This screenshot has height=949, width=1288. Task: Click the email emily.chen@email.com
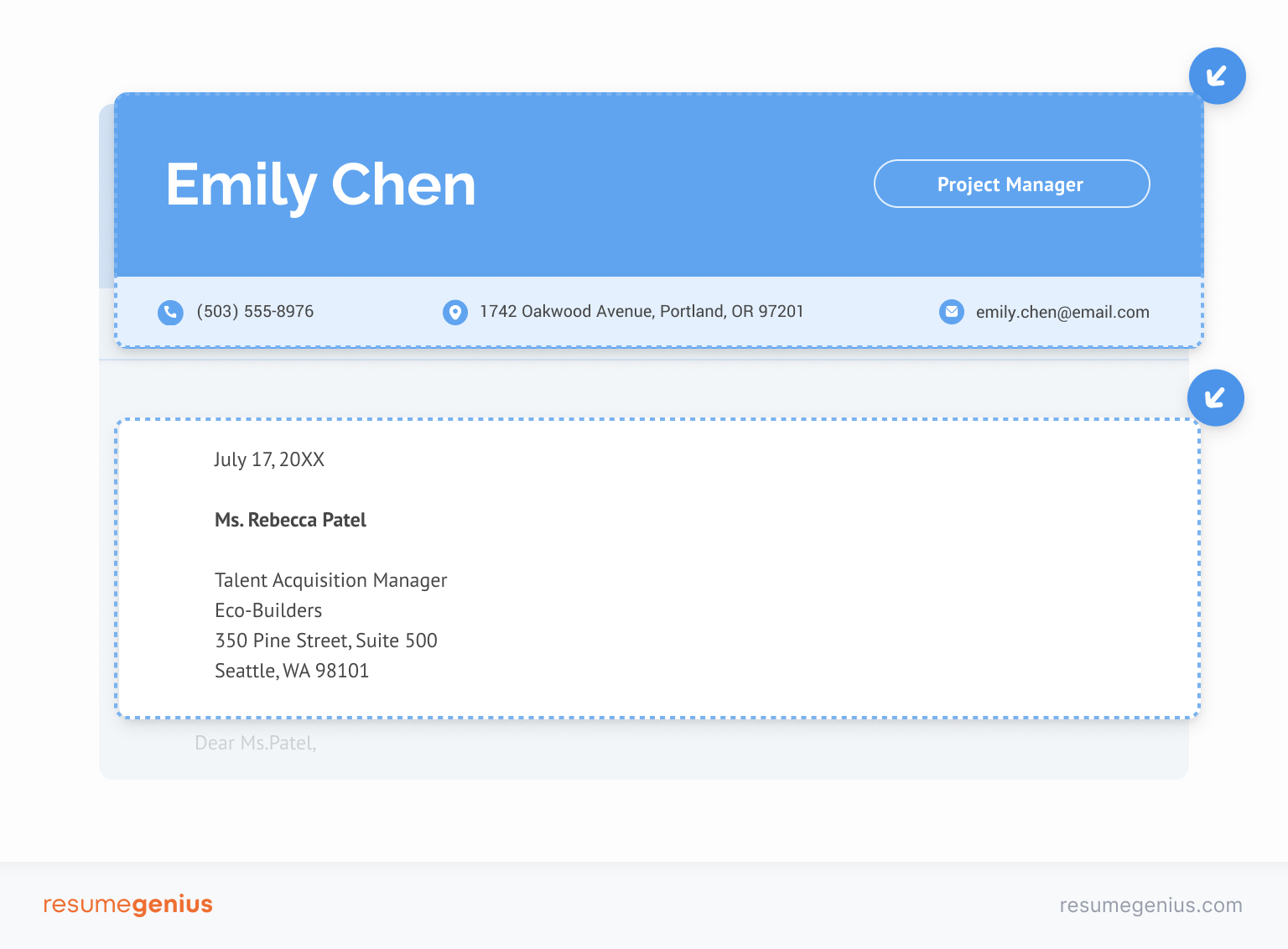point(1062,313)
